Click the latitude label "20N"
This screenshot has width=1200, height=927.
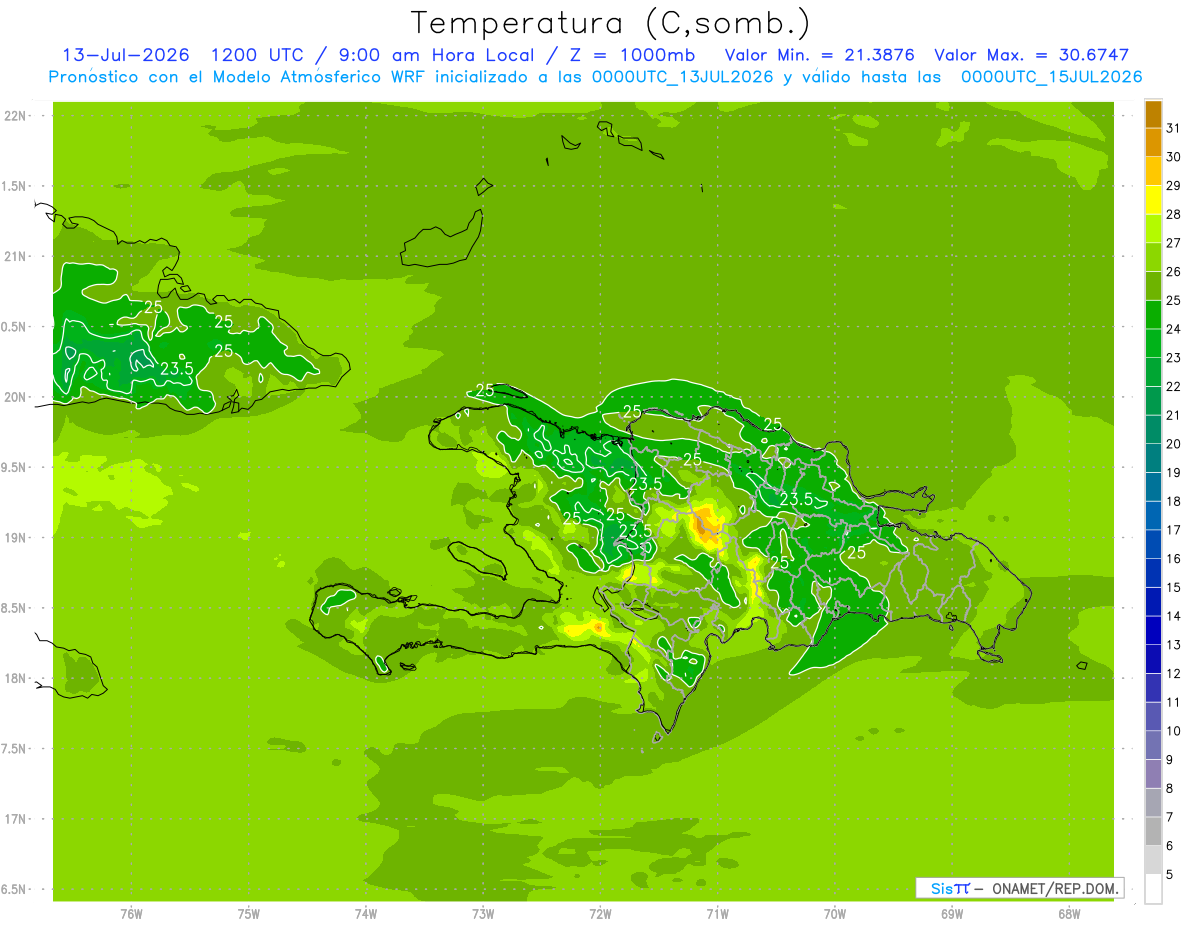pyautogui.click(x=15, y=397)
